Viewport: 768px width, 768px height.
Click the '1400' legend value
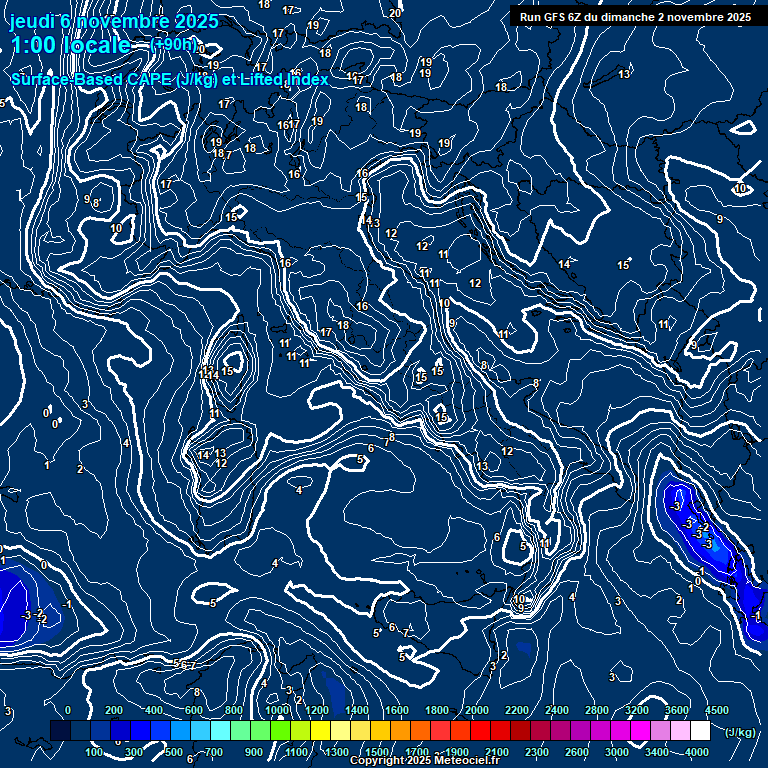[x=357, y=710]
